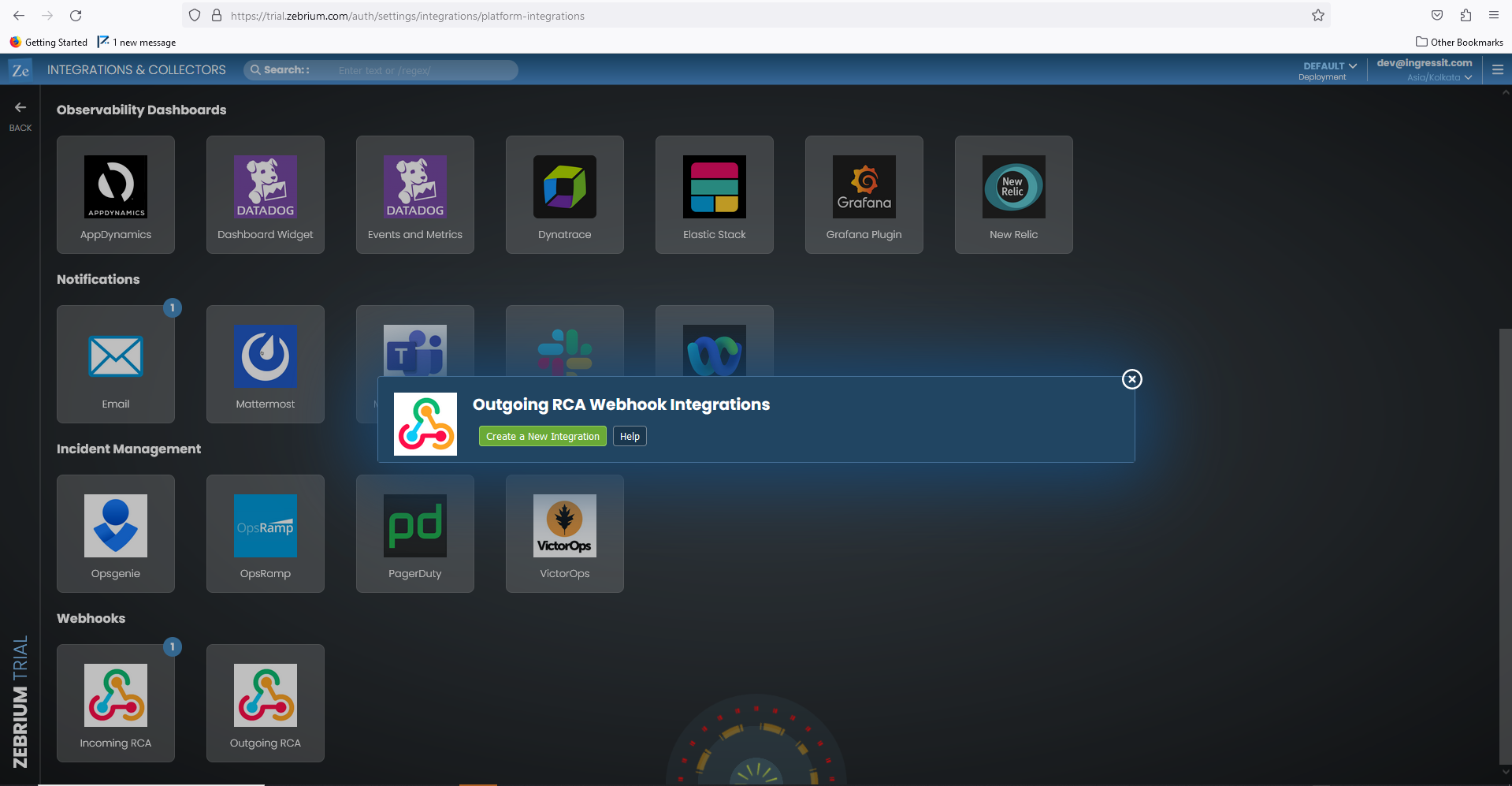Go back using the BACK arrow
The height and width of the screenshot is (786, 1512).
[x=20, y=115]
